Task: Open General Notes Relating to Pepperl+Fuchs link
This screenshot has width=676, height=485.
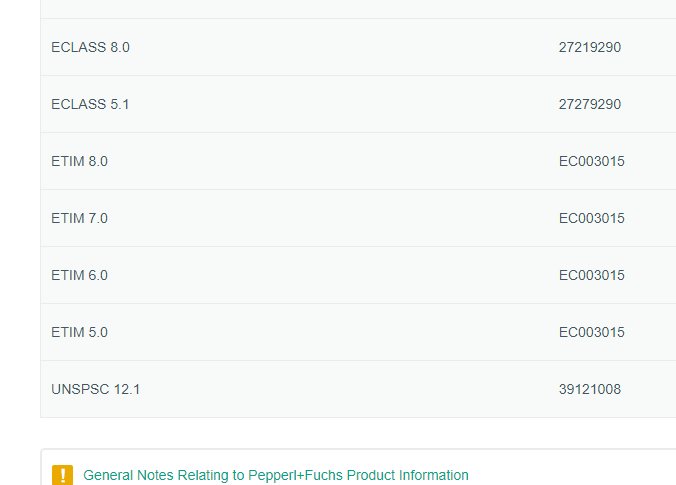Action: [275, 475]
